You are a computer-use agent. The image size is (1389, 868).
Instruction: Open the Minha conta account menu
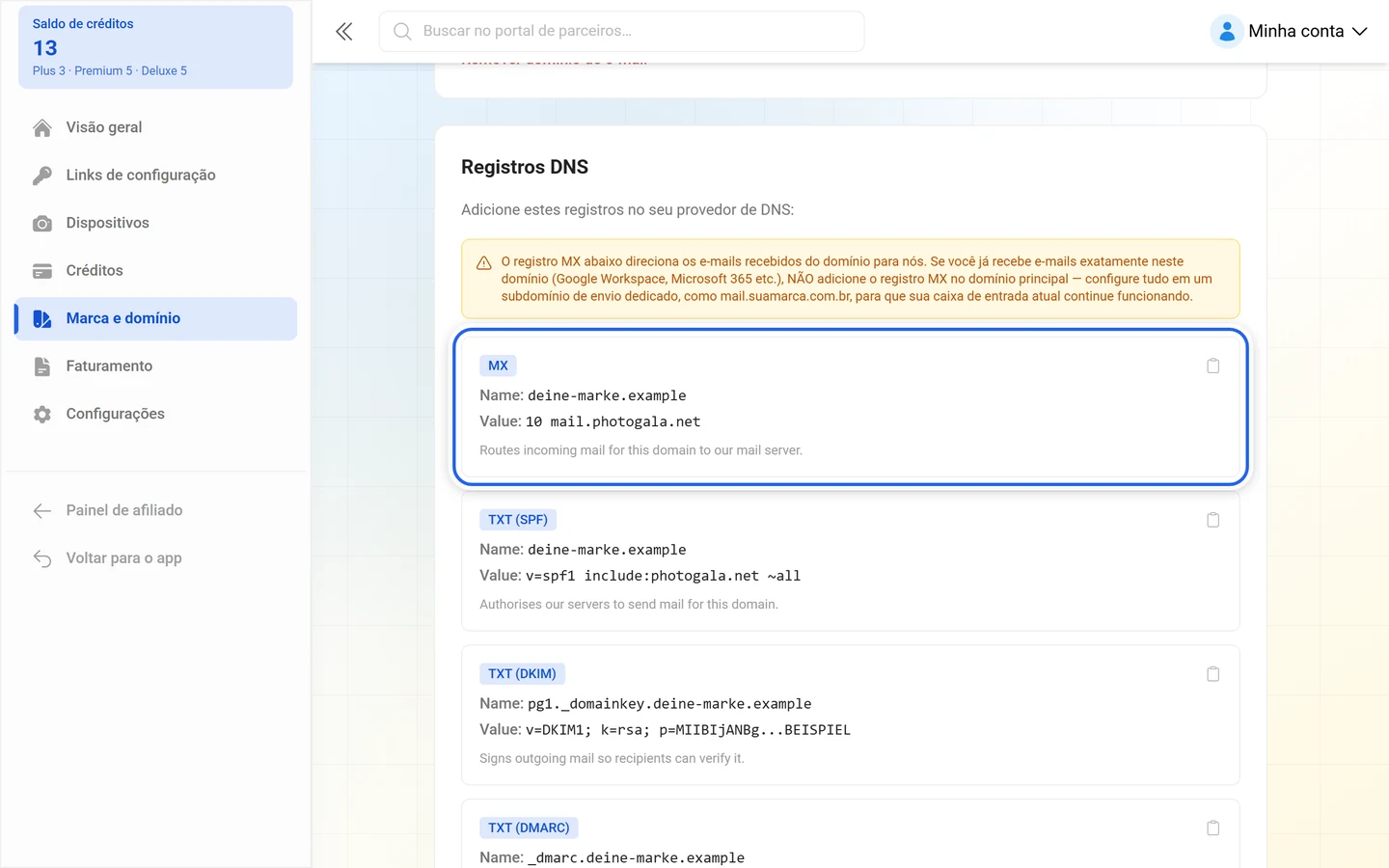tap(1290, 32)
